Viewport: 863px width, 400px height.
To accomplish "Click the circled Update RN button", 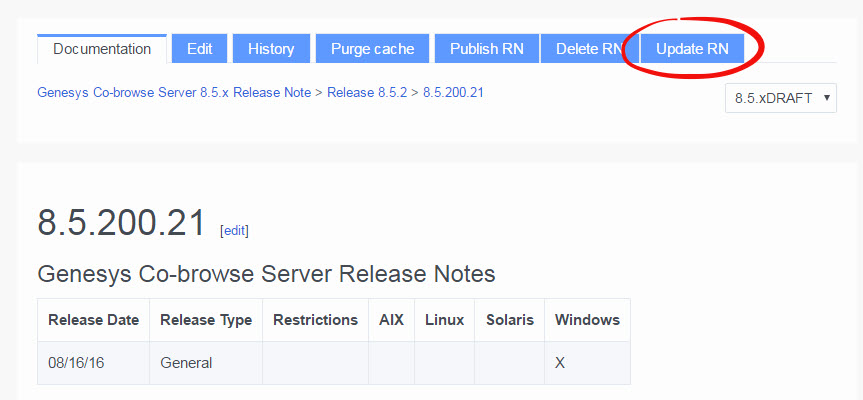I will point(692,48).
